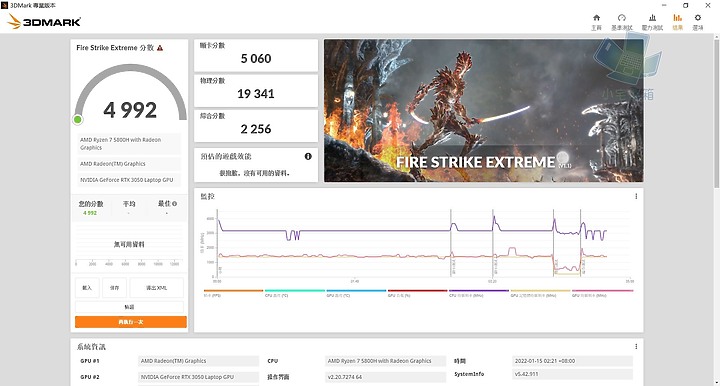Click the 3DMark logo
This screenshot has height=386, width=720.
pos(45,22)
